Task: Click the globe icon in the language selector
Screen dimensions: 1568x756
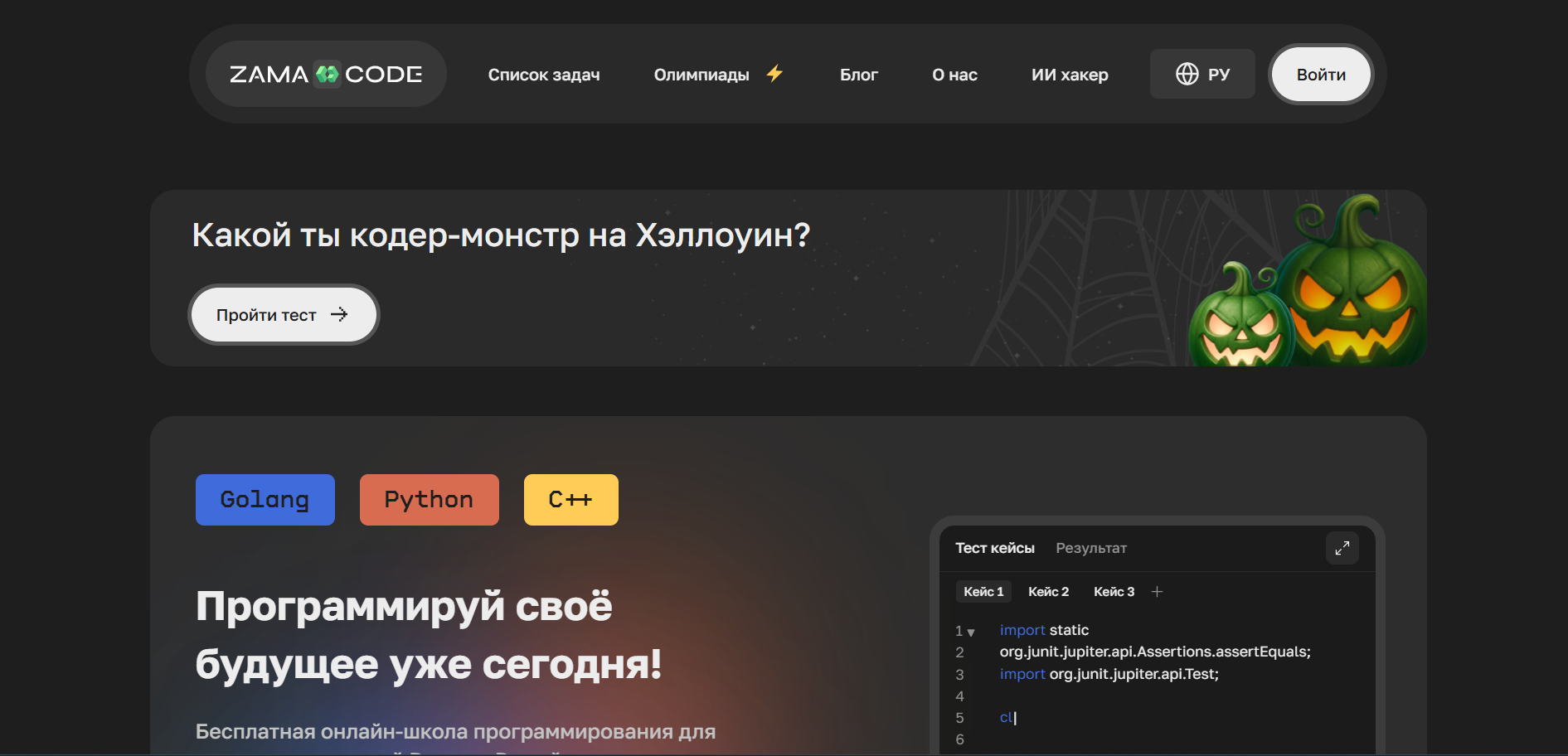Action: [x=1189, y=74]
